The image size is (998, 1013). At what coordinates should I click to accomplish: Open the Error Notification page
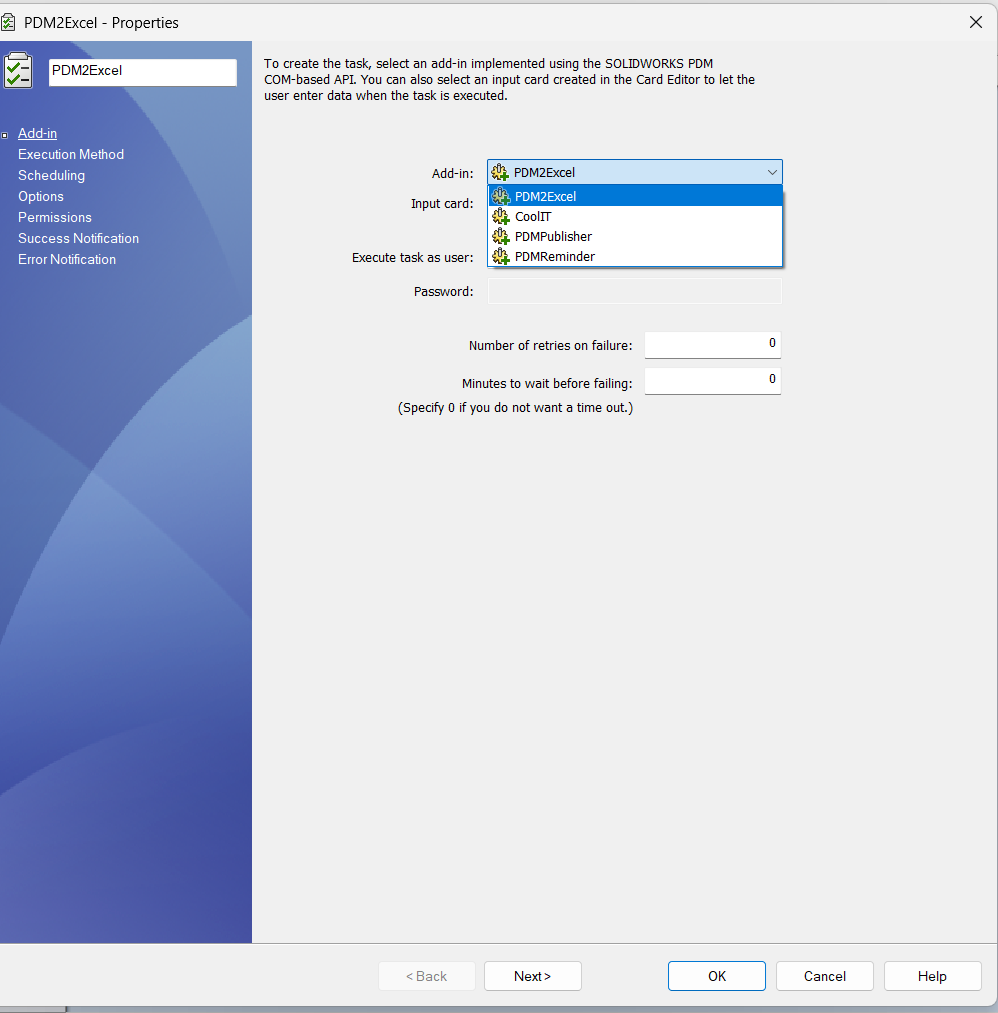pyautogui.click(x=66, y=259)
